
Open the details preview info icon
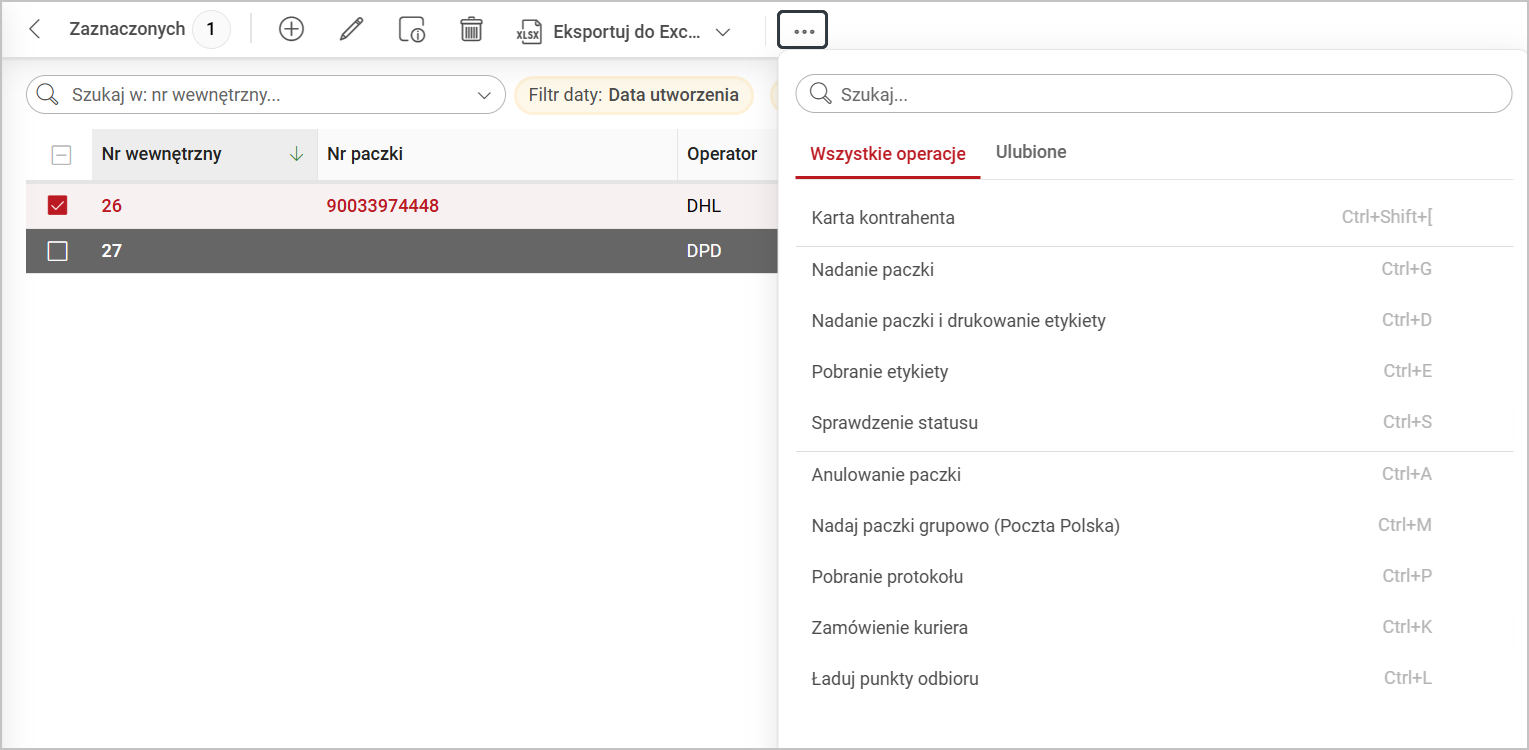coord(411,30)
